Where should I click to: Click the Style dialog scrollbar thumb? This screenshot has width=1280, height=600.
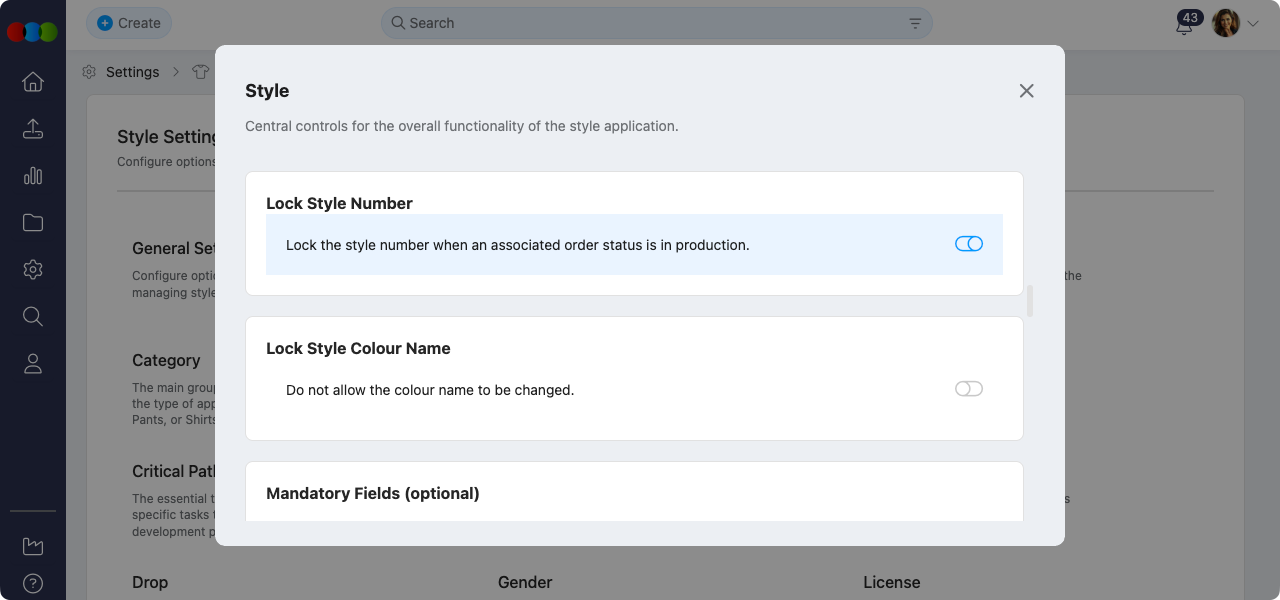point(1030,301)
